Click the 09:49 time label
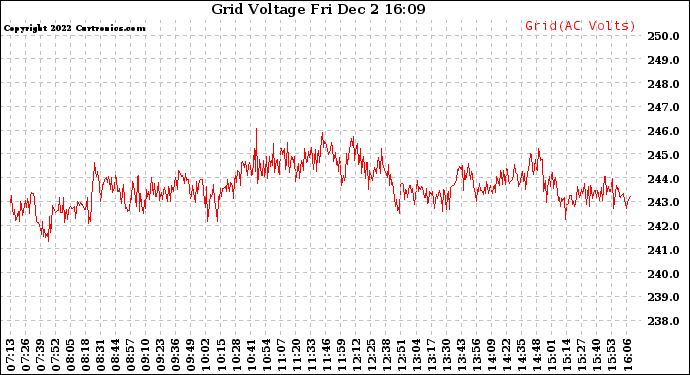 pos(190,355)
